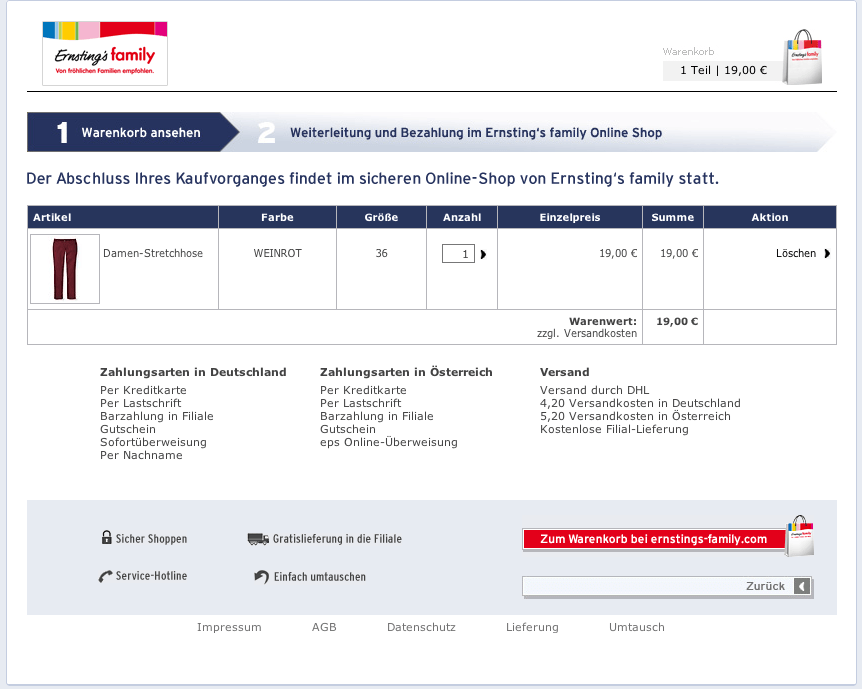Open the Umtausch footer link
862x689 pixels.
(636, 627)
